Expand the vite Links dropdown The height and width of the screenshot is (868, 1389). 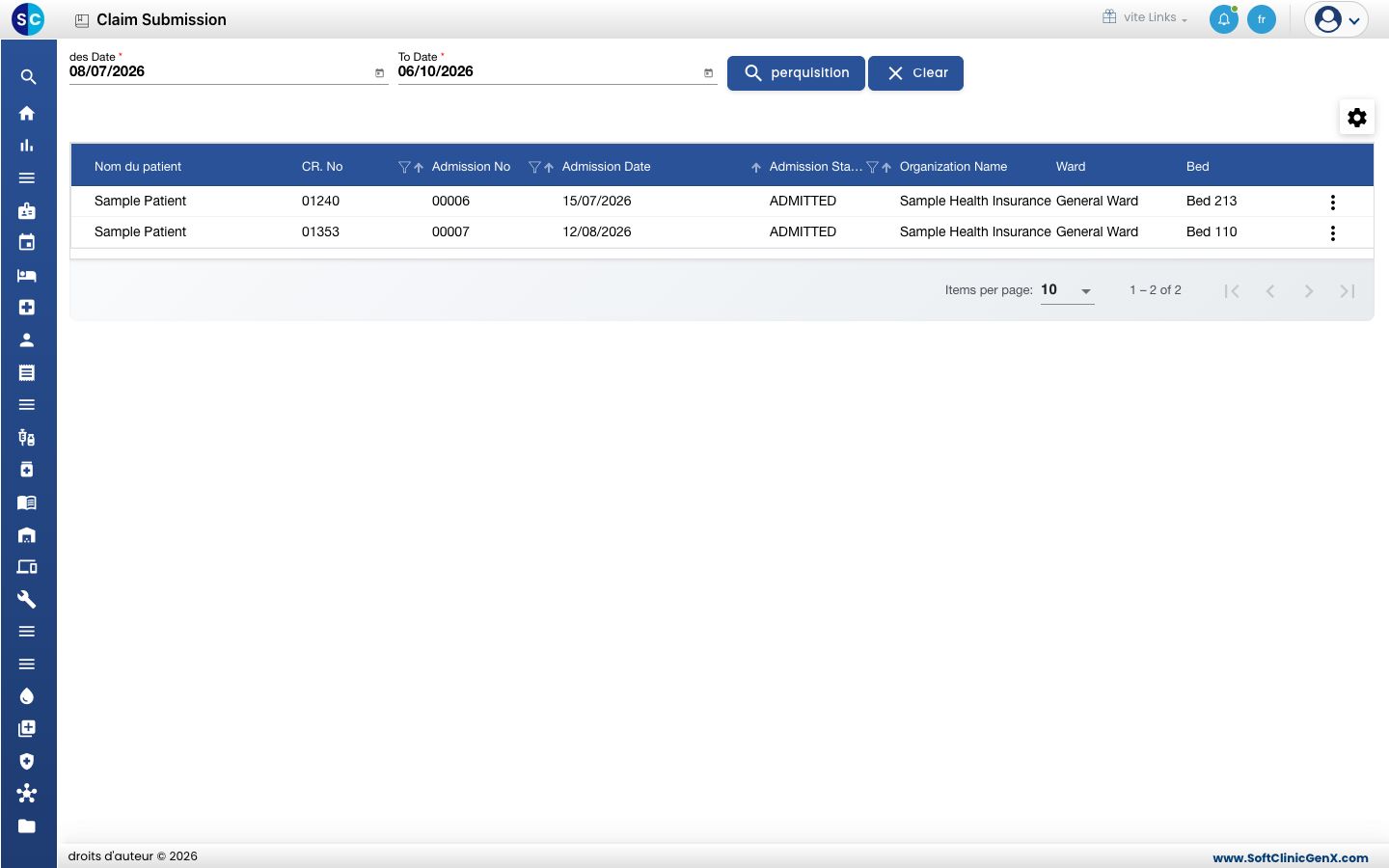[x=1145, y=17]
